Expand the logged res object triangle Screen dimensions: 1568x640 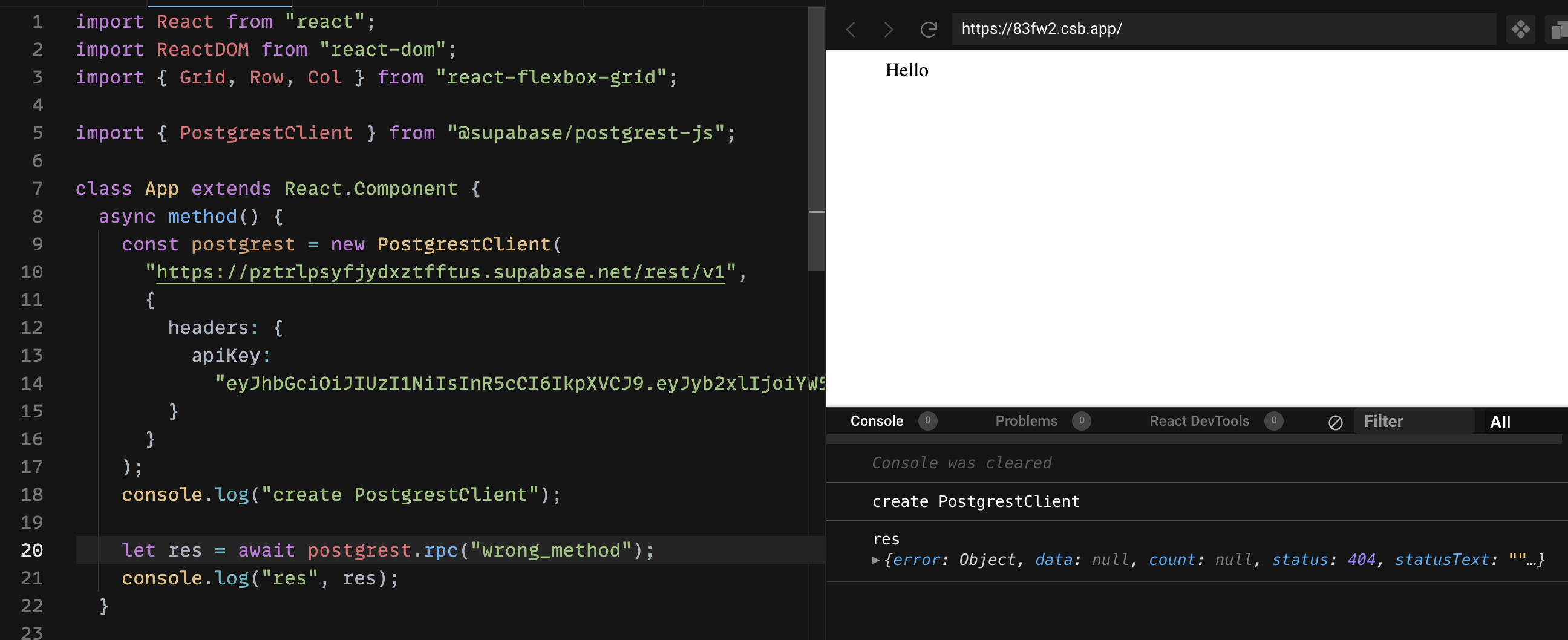pos(875,560)
